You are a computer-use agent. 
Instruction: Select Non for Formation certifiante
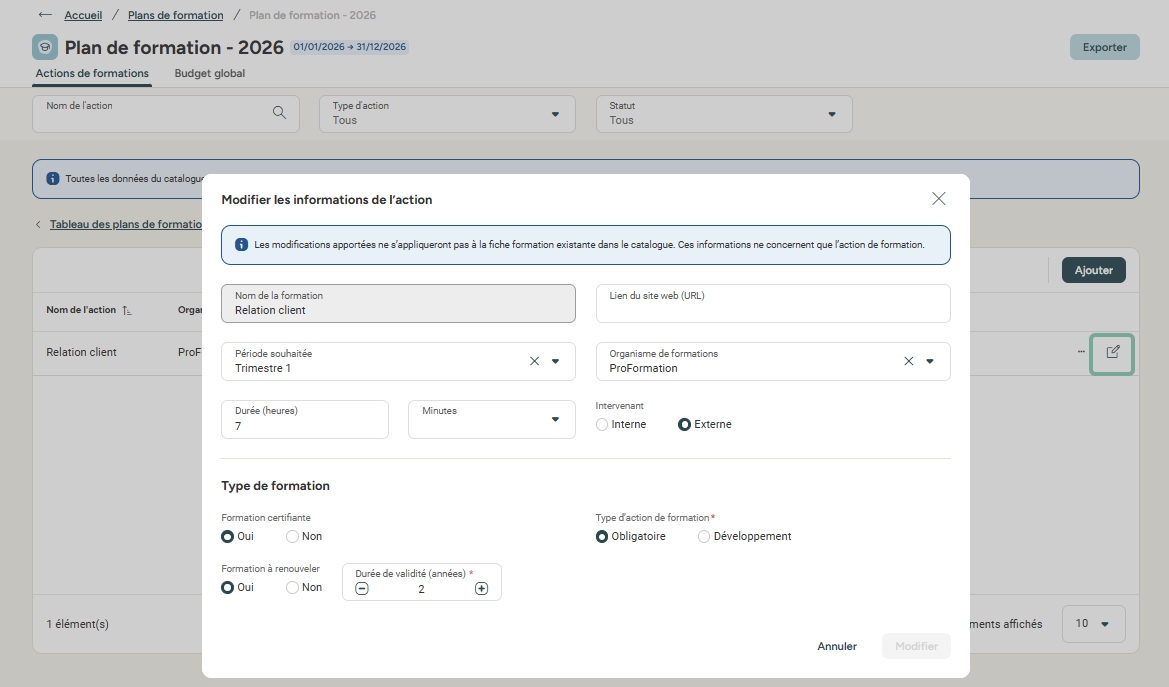pos(293,537)
